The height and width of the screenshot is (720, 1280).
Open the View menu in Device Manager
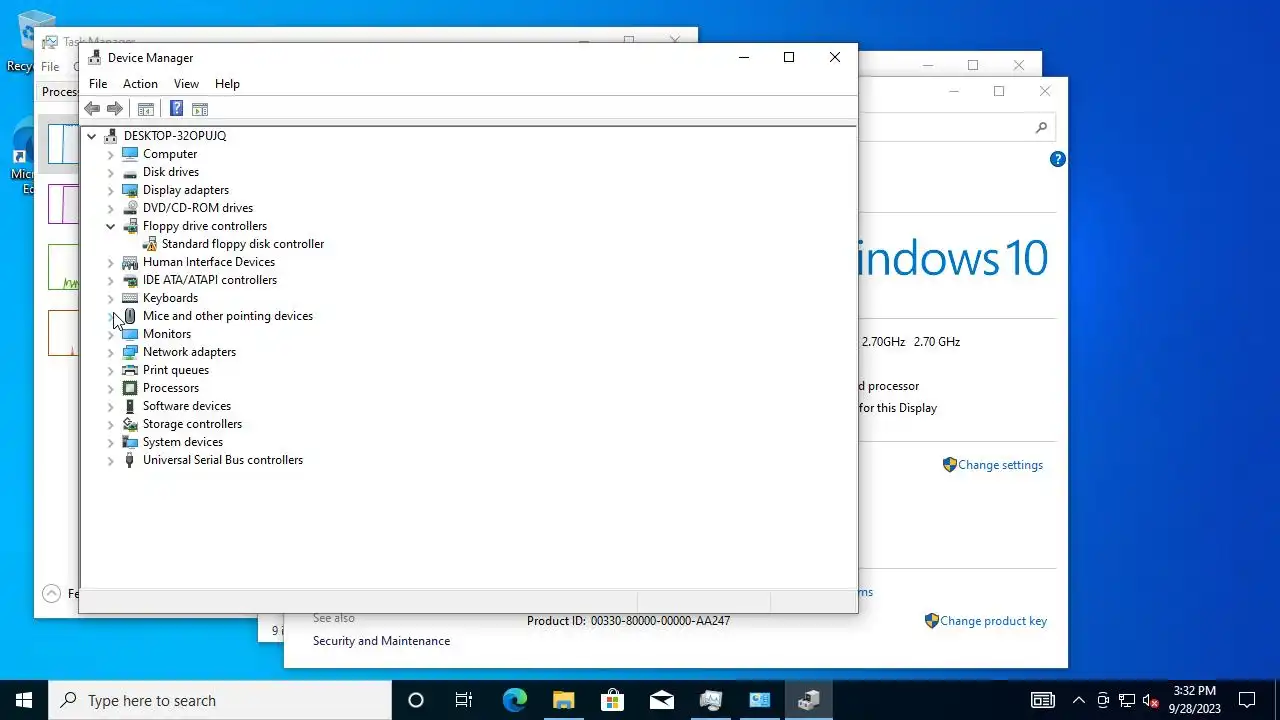point(186,84)
